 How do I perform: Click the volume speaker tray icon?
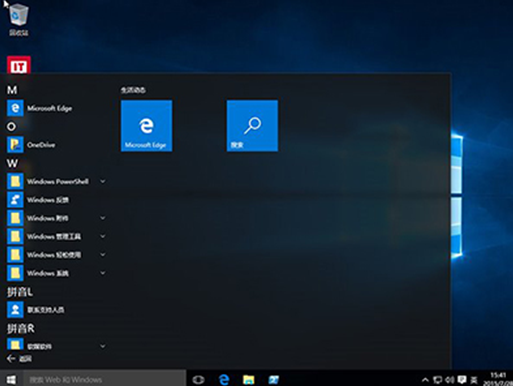click(x=450, y=380)
